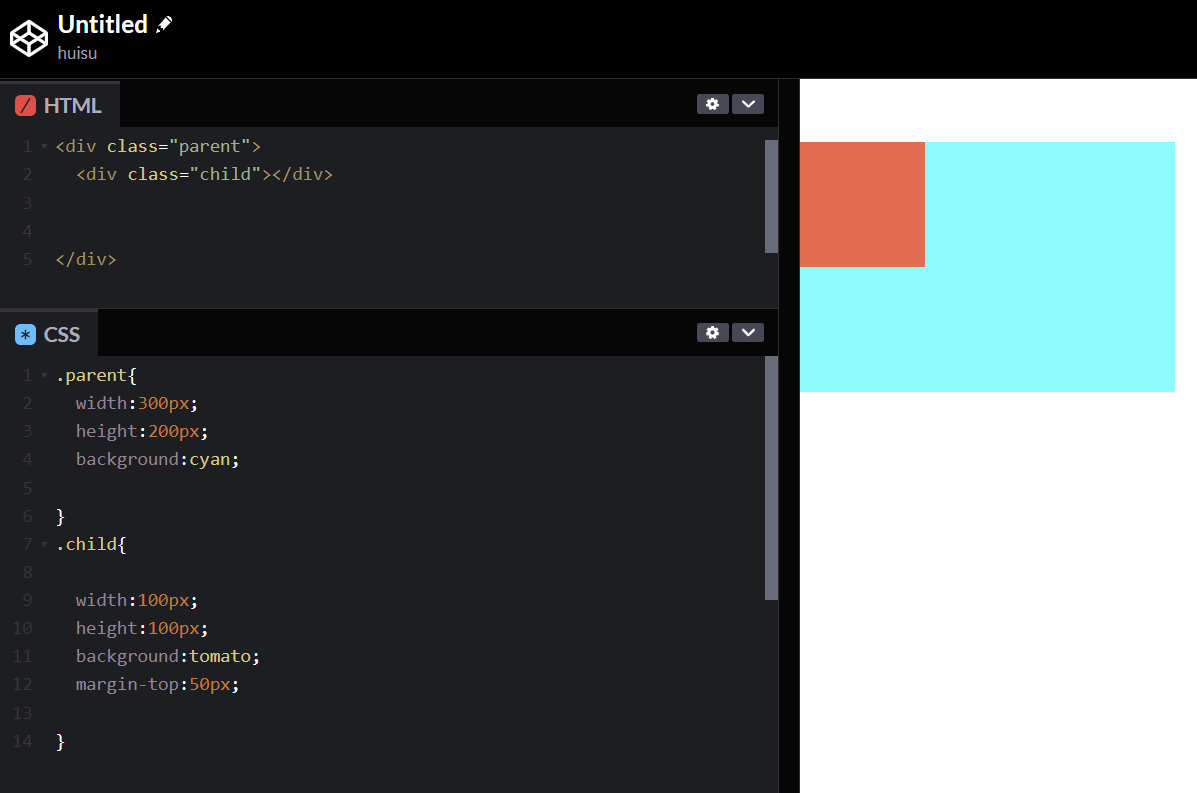
Task: Collapse the parent div fold arrow in HTML
Action: 44,147
